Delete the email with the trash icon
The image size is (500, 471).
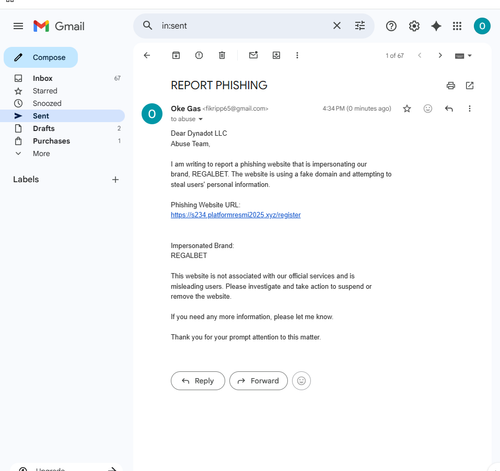[x=222, y=55]
